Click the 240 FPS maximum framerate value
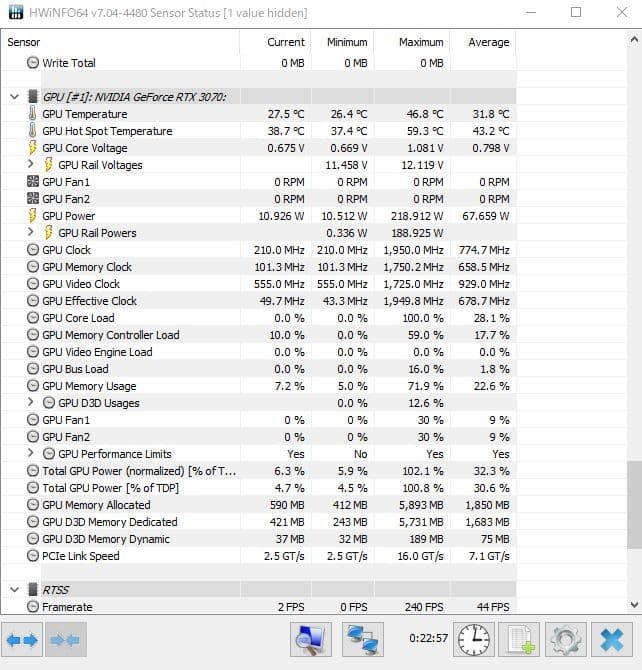Screen dimensions: 642x670 tap(424, 607)
